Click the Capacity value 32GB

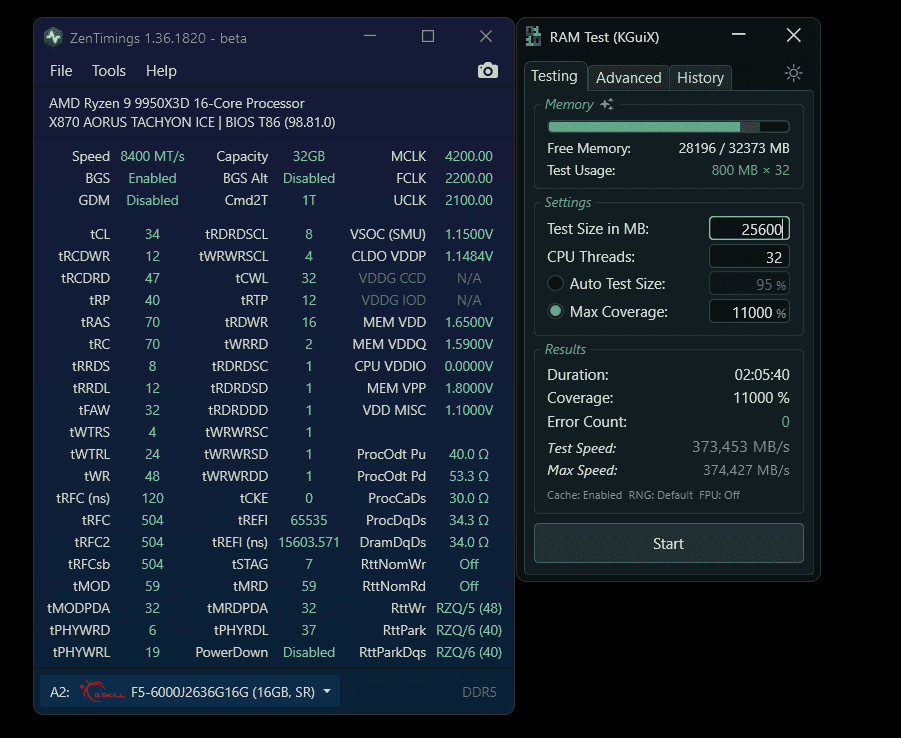[309, 156]
